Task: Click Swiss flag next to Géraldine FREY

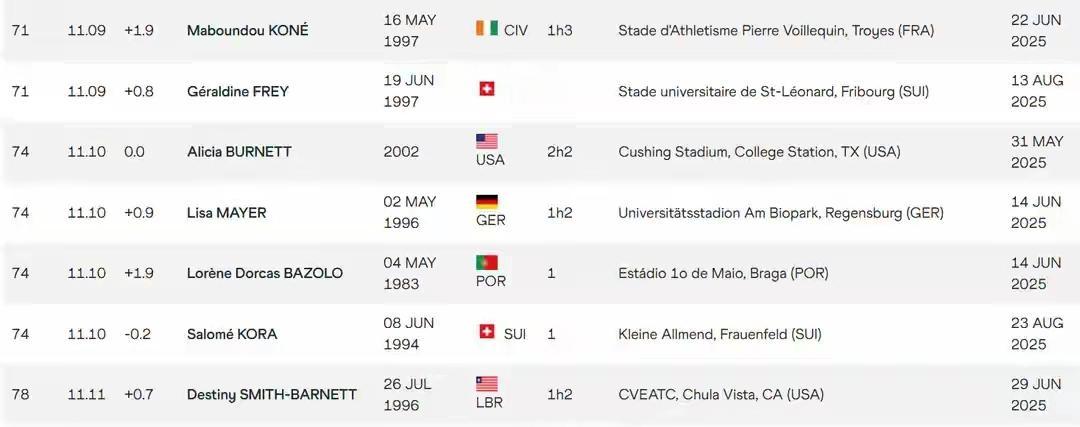Action: [x=487, y=88]
